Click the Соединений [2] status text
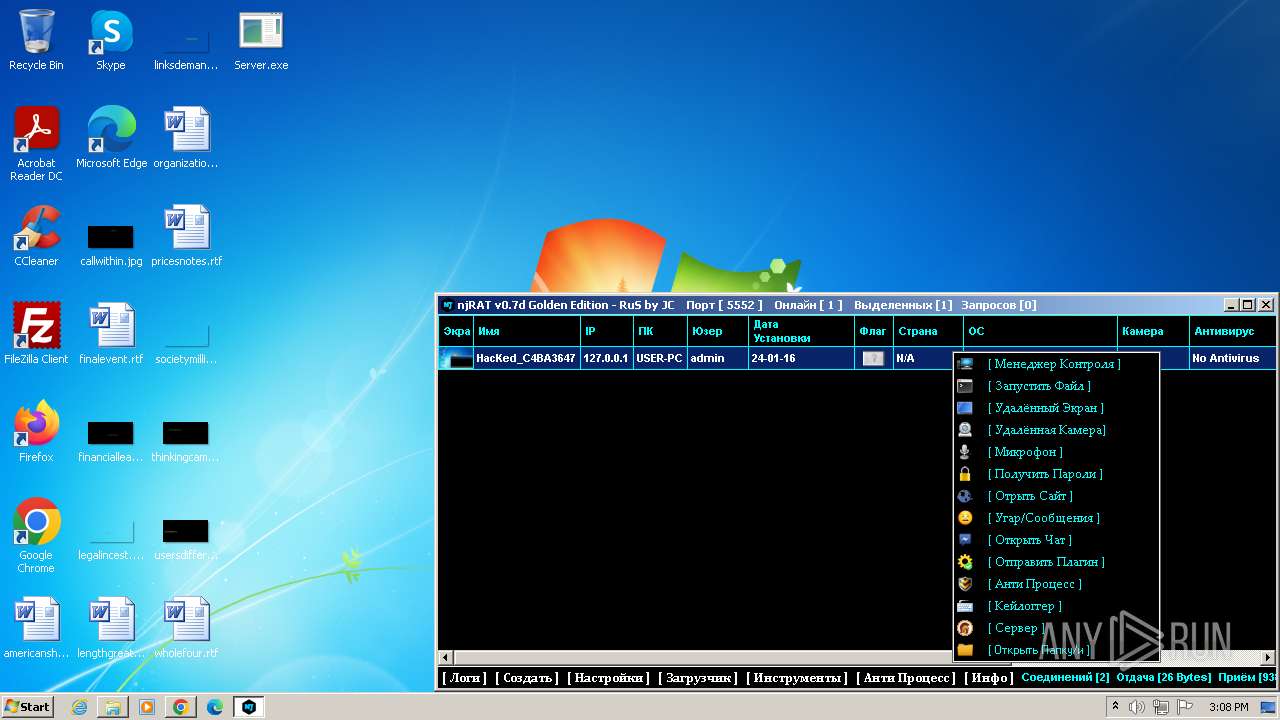This screenshot has height=720, width=1280. (x=1065, y=678)
